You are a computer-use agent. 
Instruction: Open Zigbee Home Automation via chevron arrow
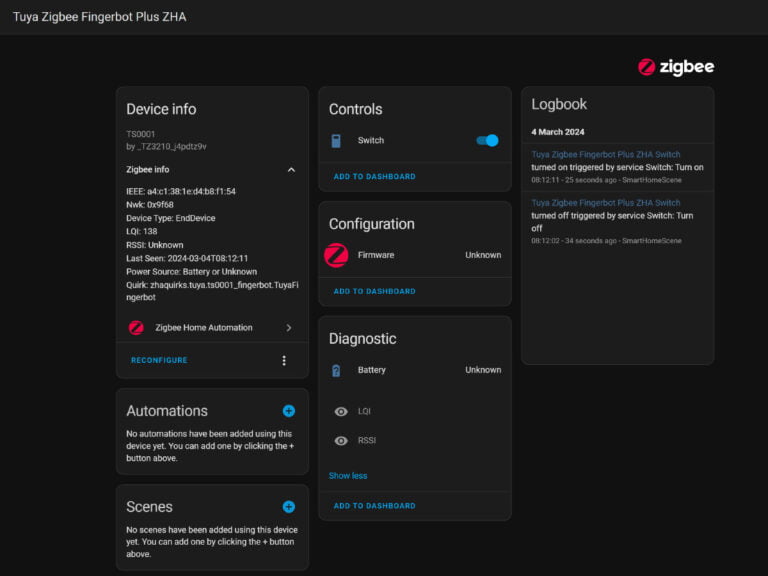click(289, 328)
